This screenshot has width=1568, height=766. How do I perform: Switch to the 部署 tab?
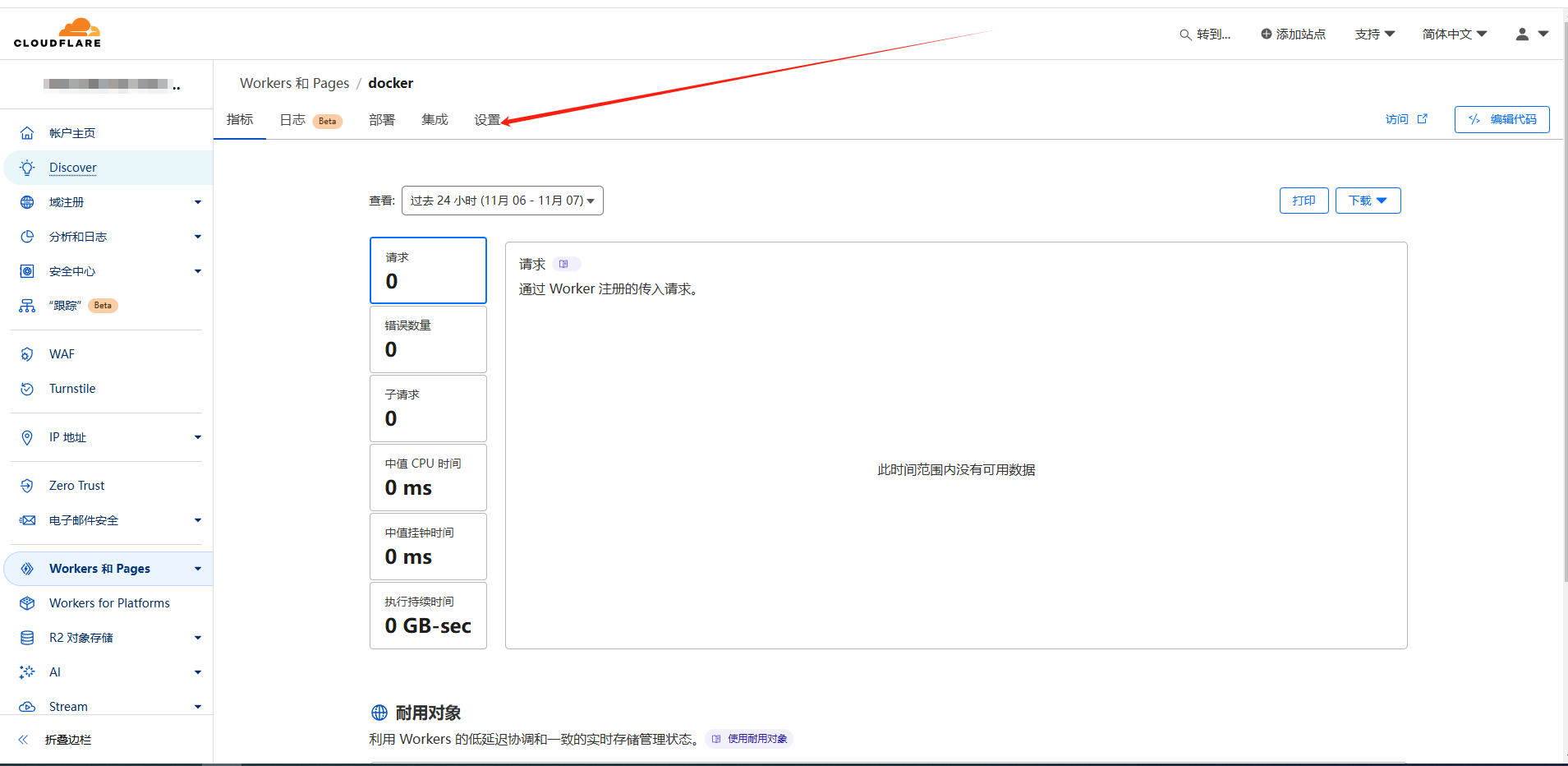[x=382, y=120]
